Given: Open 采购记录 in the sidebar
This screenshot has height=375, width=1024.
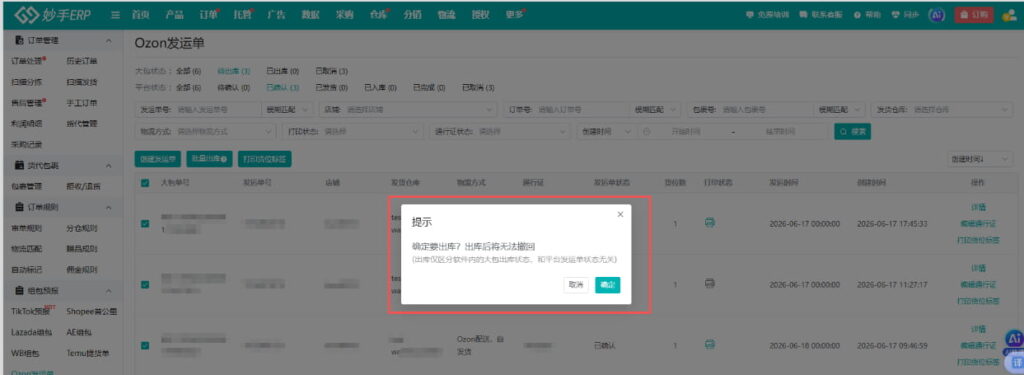Looking at the screenshot, I should pyautogui.click(x=26, y=144).
